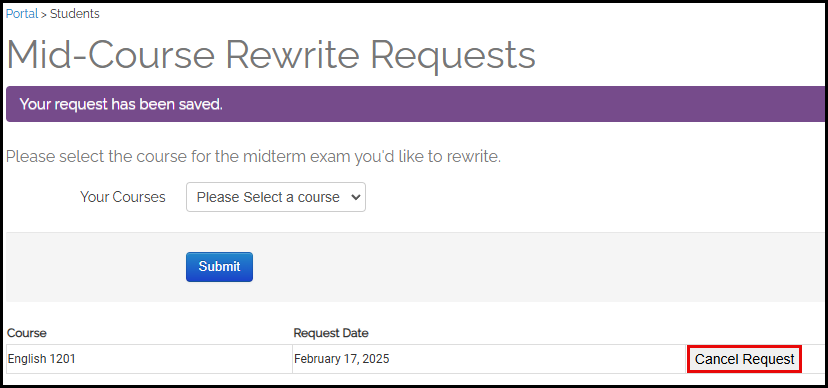Click the midterm rewrite instruction text
This screenshot has height=388, width=828.
pyautogui.click(x=253, y=157)
